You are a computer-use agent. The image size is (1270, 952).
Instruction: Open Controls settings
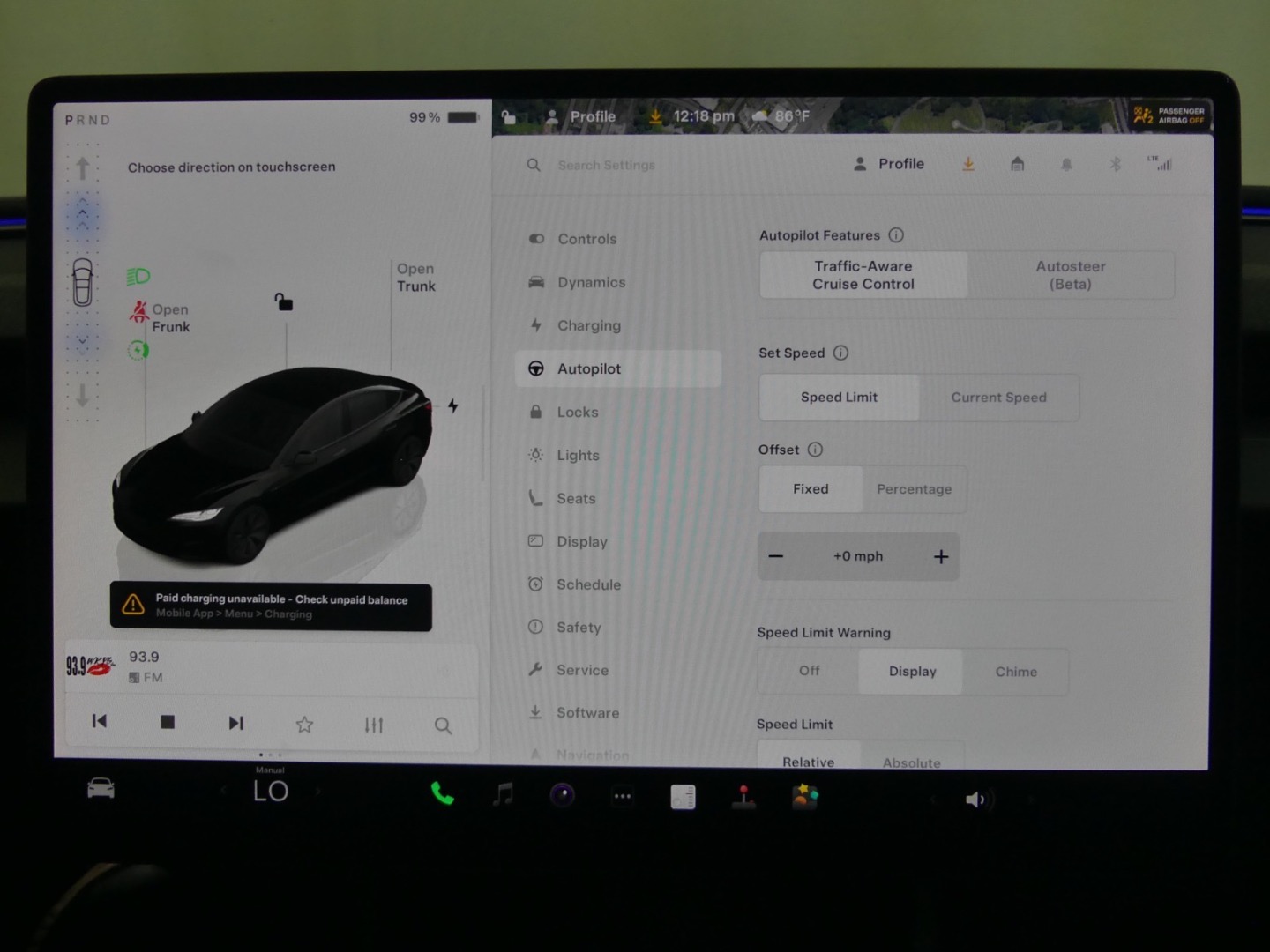tap(618, 239)
